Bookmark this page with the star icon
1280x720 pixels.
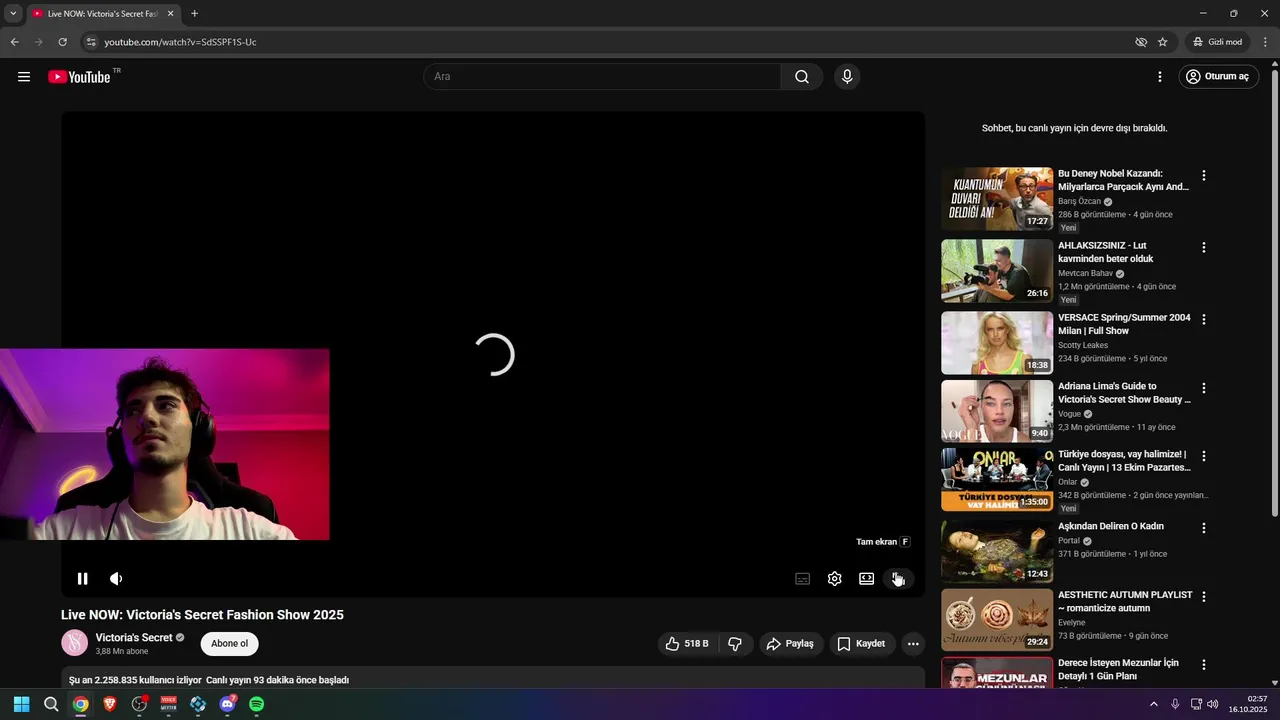(x=1162, y=42)
